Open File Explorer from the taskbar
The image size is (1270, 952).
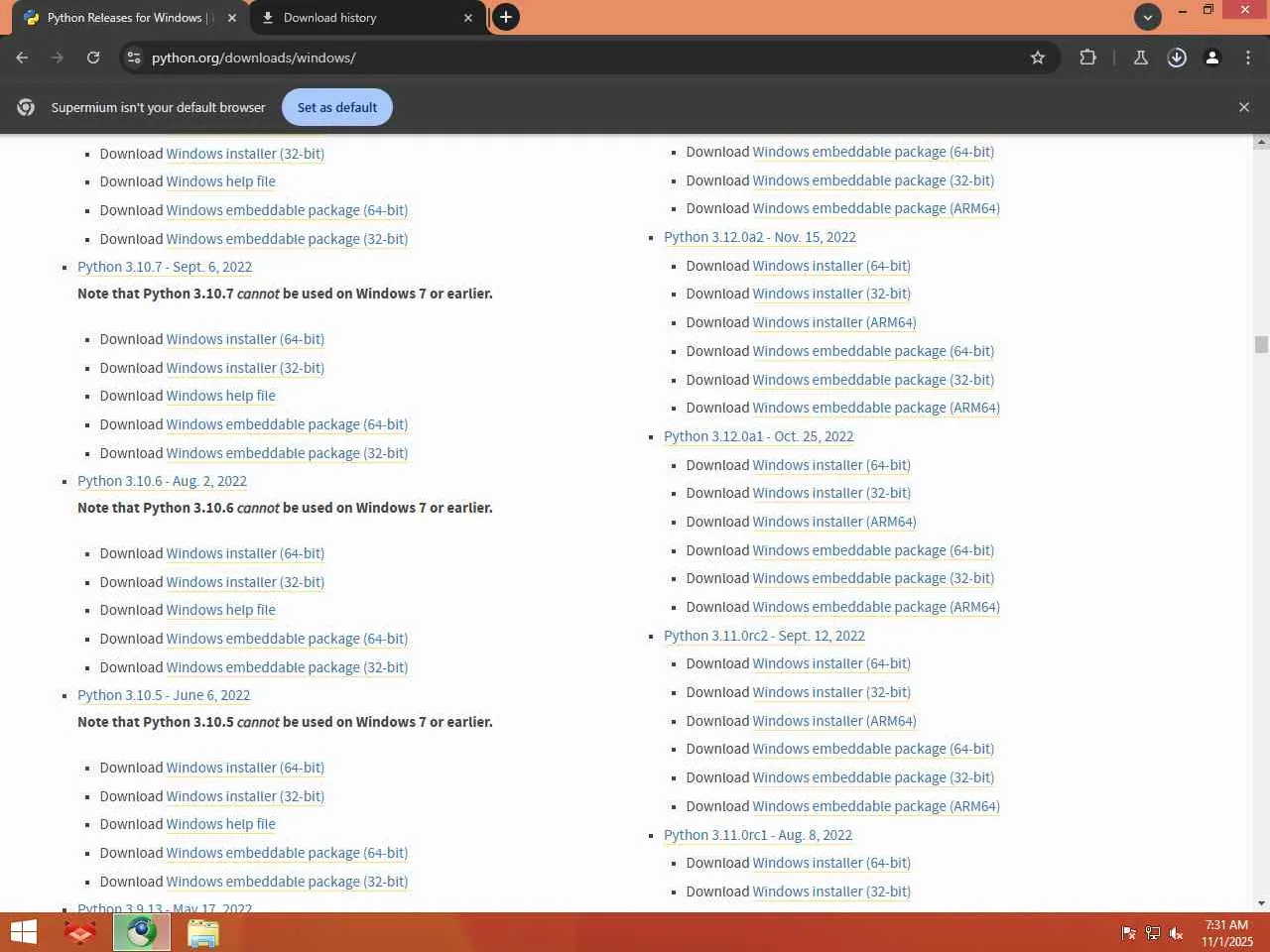click(203, 932)
